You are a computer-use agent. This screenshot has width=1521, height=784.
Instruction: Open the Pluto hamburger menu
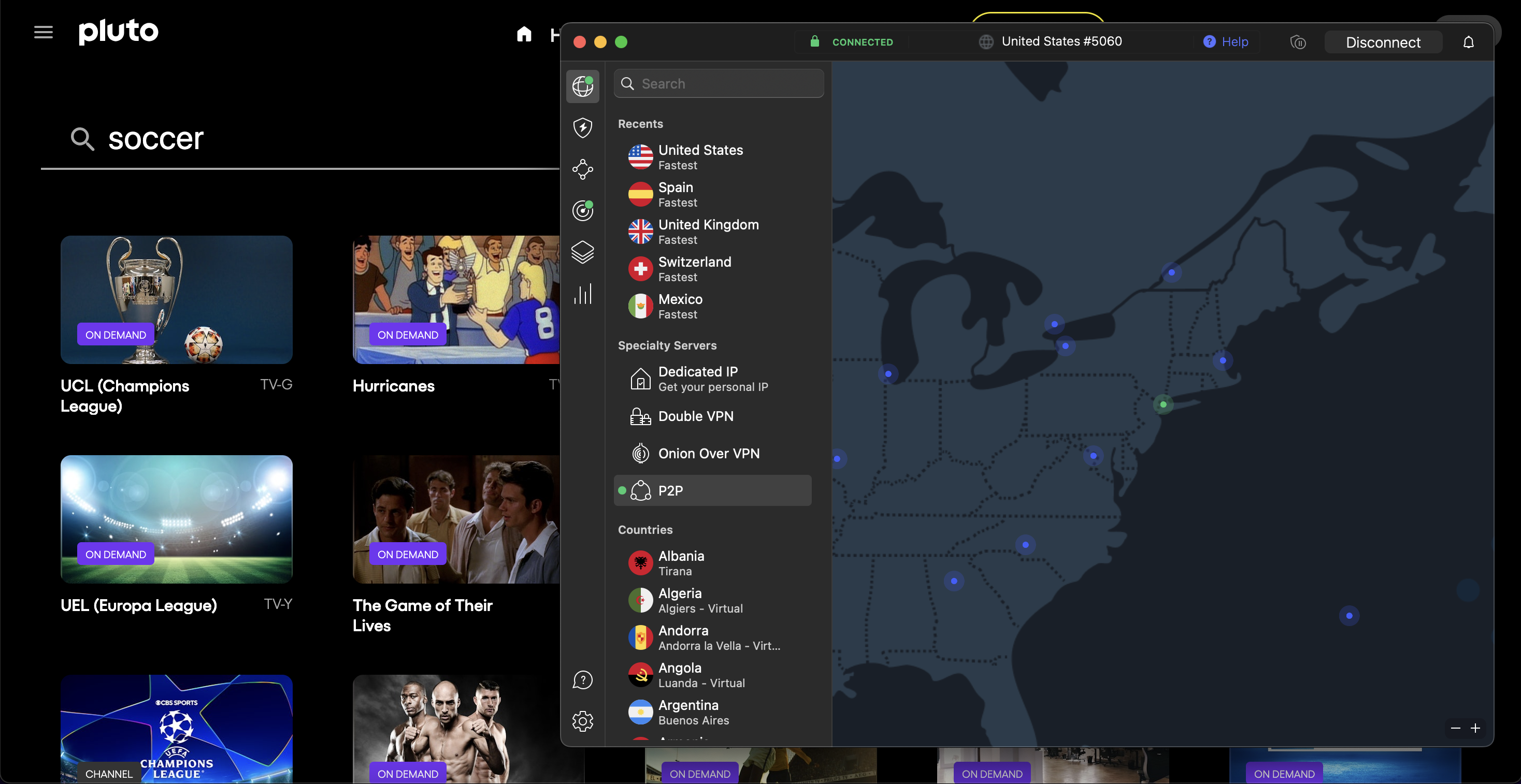click(x=44, y=32)
